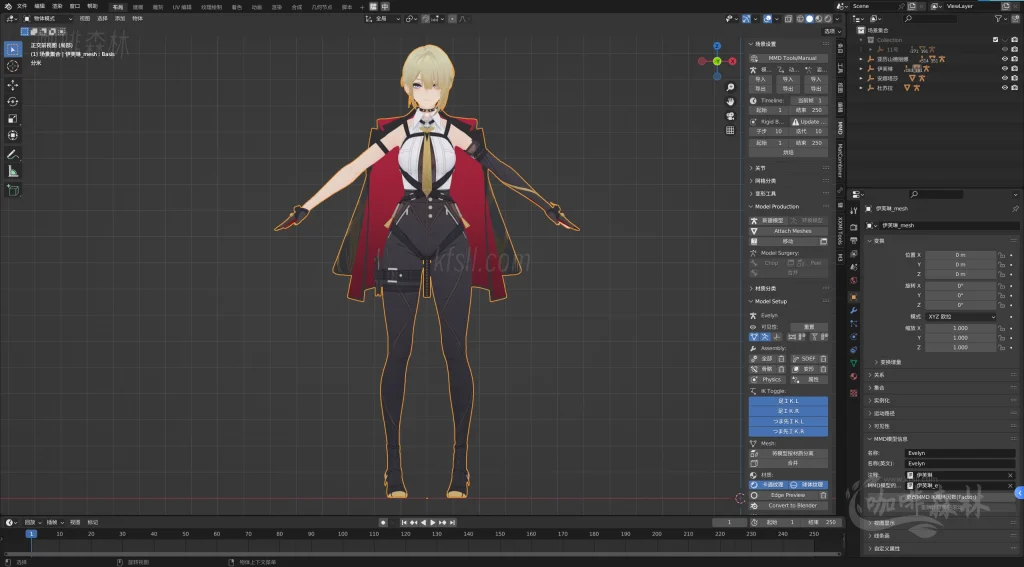Click the blue Z axis on the navigation gizmo
This screenshot has width=1024, height=567.
point(717,46)
